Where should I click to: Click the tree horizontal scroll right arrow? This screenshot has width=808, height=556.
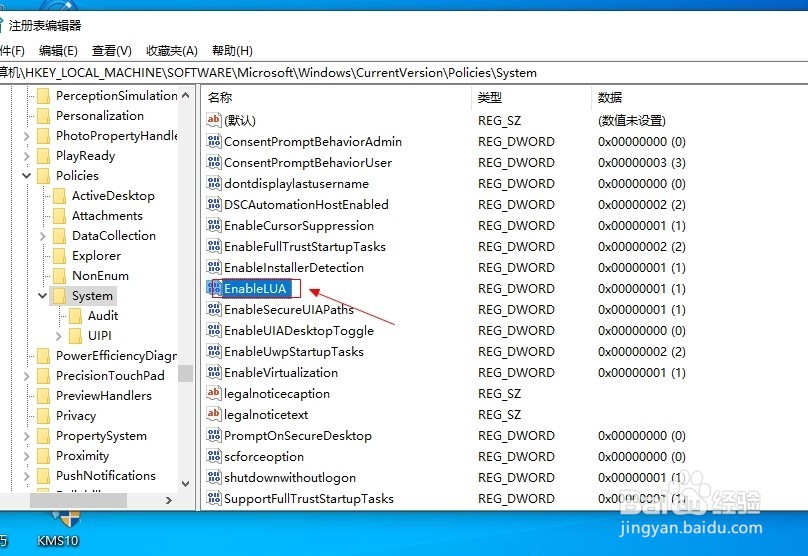point(169,500)
